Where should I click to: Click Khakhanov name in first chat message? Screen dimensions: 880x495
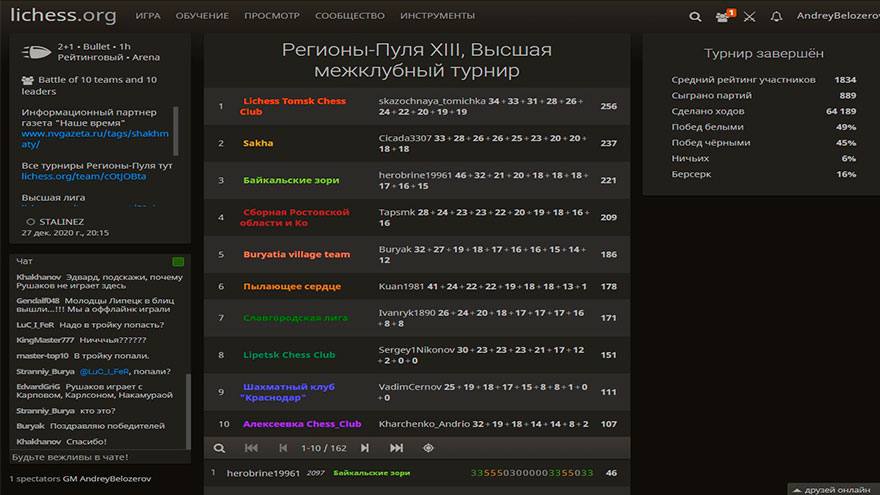pyautogui.click(x=39, y=277)
